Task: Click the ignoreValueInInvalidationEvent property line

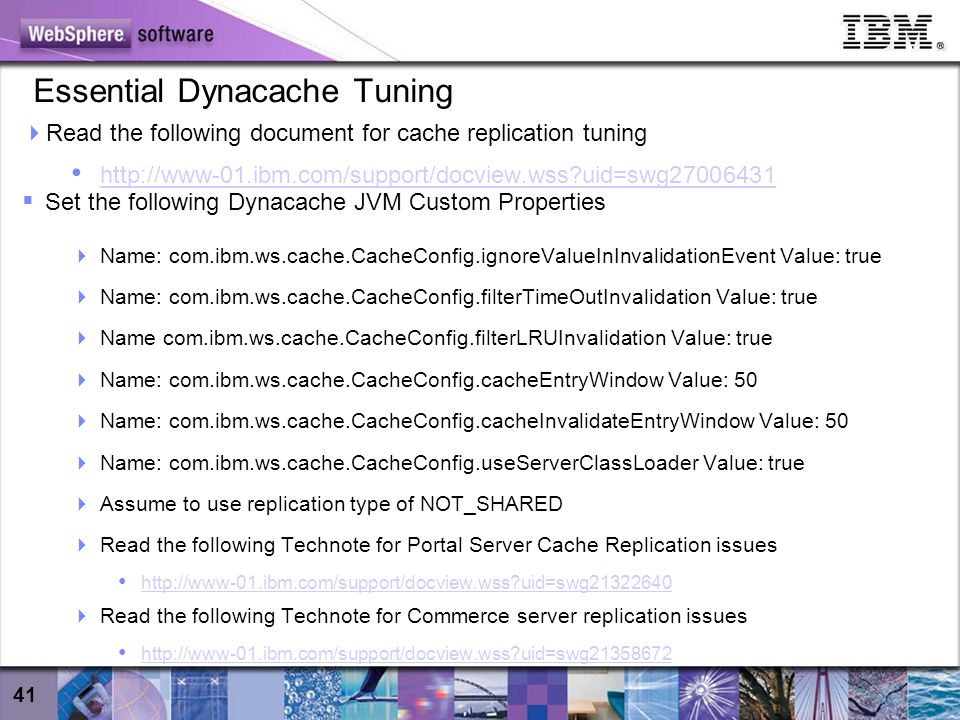Action: (490, 256)
